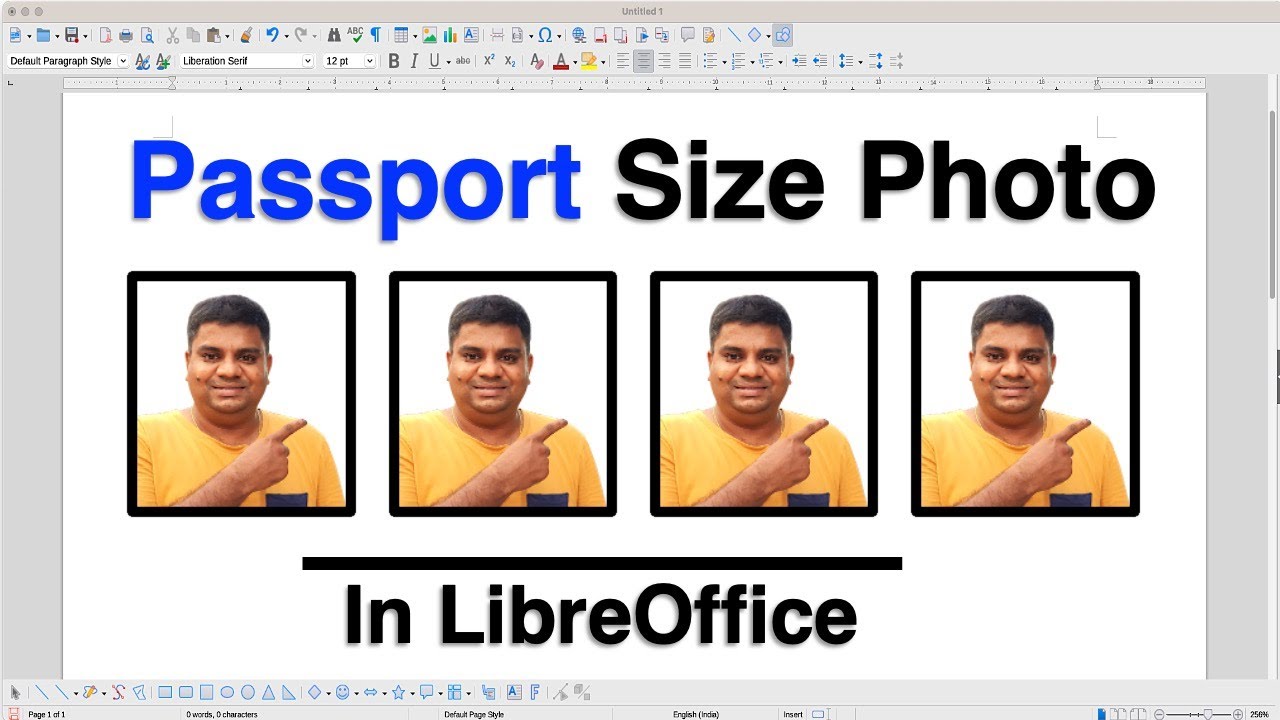Toggle Underline formatting
Screen dimensions: 1280x720
click(x=433, y=61)
